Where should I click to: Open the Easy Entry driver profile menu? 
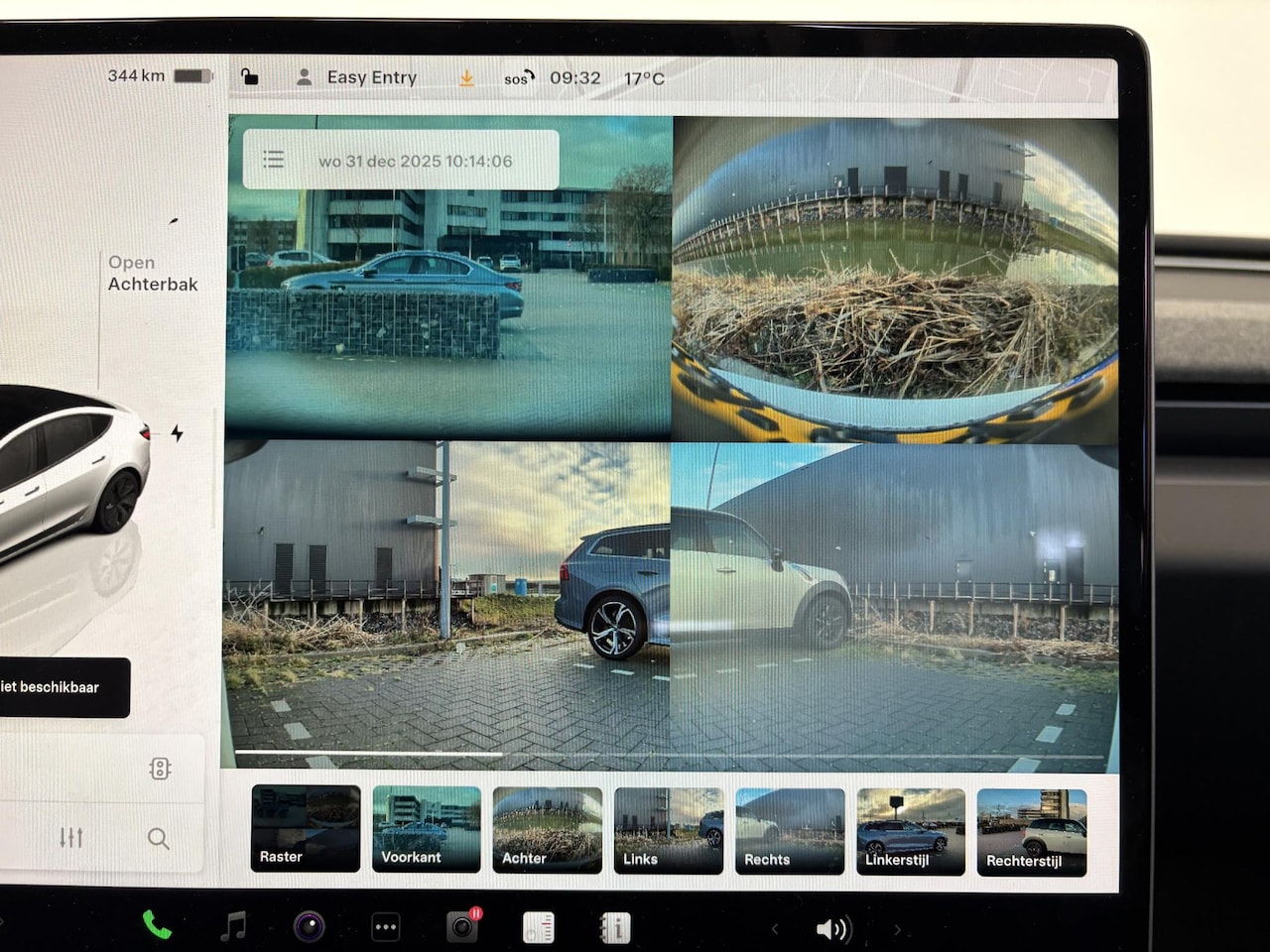pos(357,77)
